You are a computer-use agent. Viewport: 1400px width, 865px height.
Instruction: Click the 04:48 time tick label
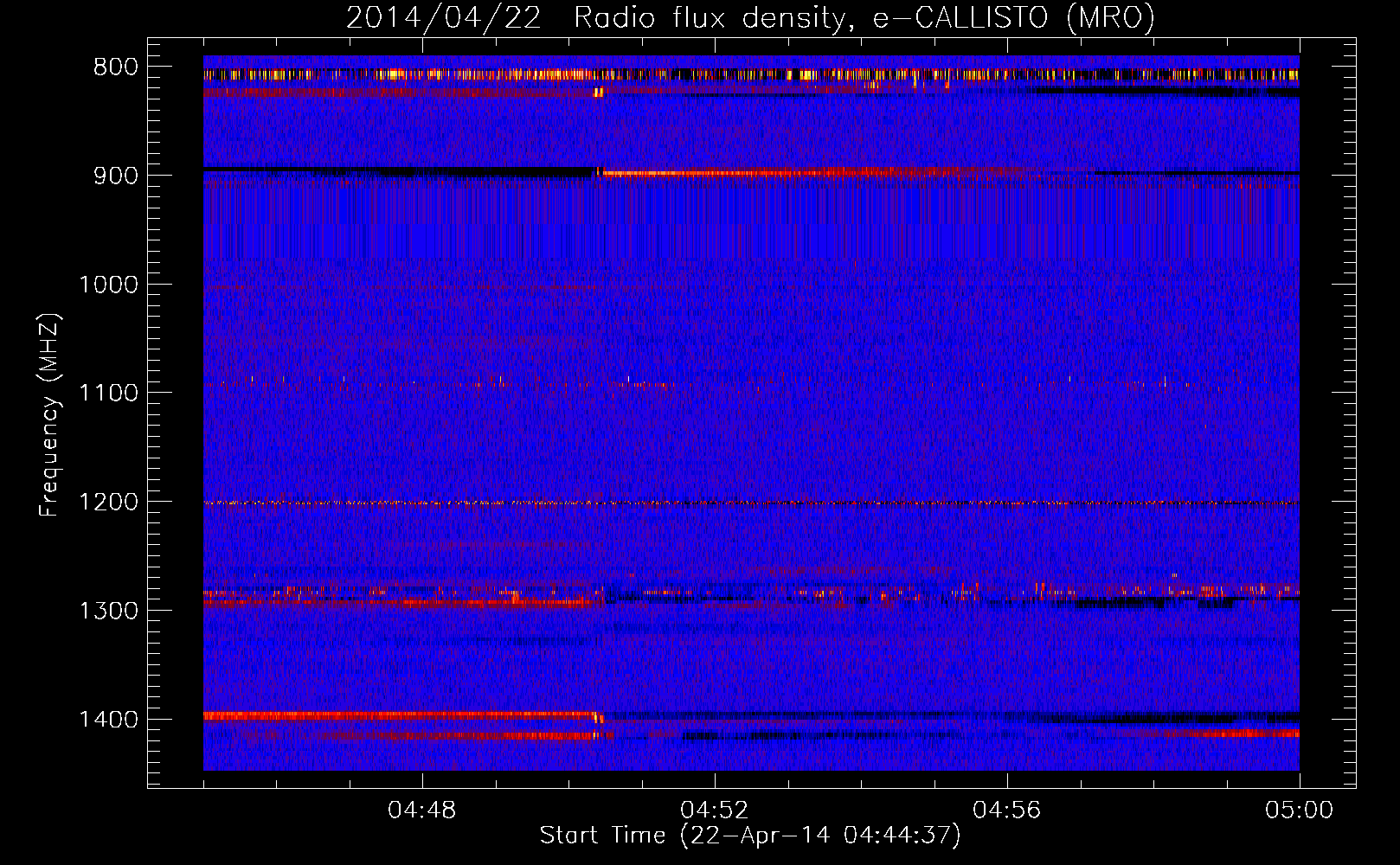click(x=422, y=811)
